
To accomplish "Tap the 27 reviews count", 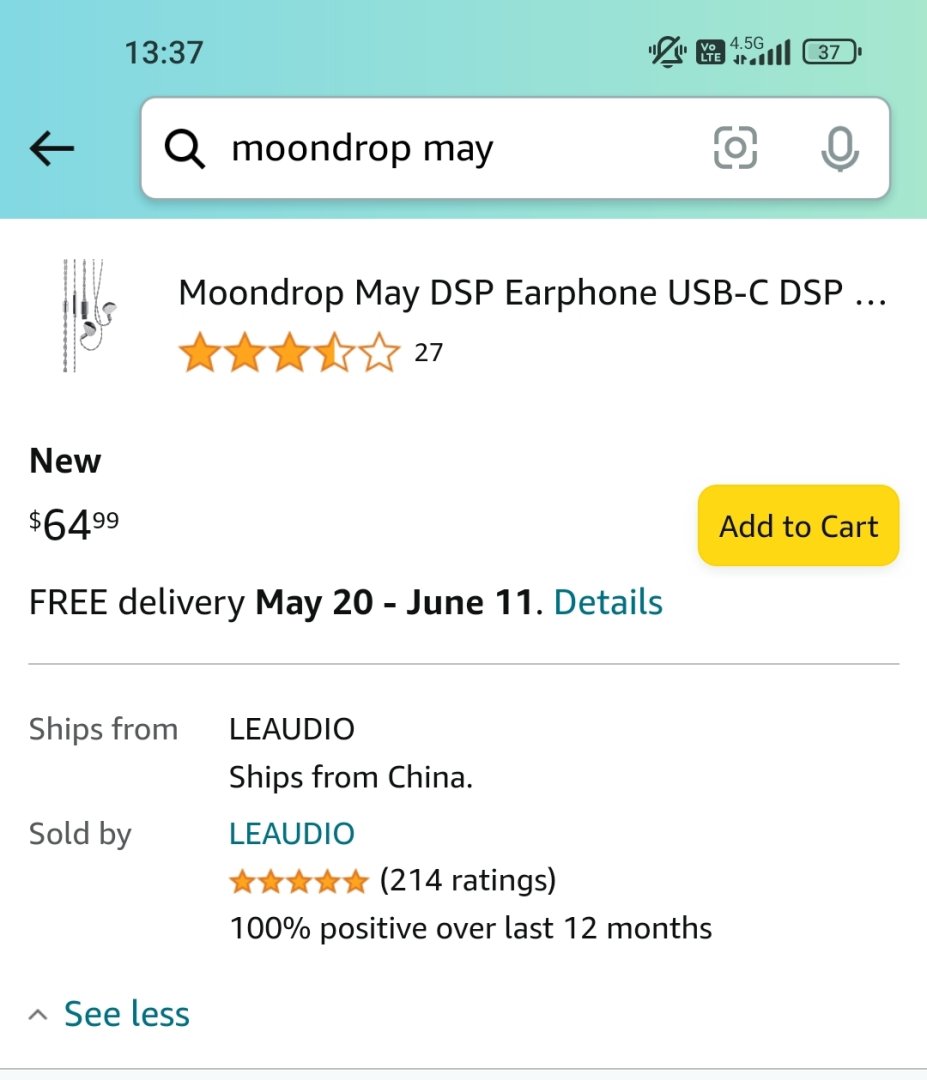I will coord(428,353).
